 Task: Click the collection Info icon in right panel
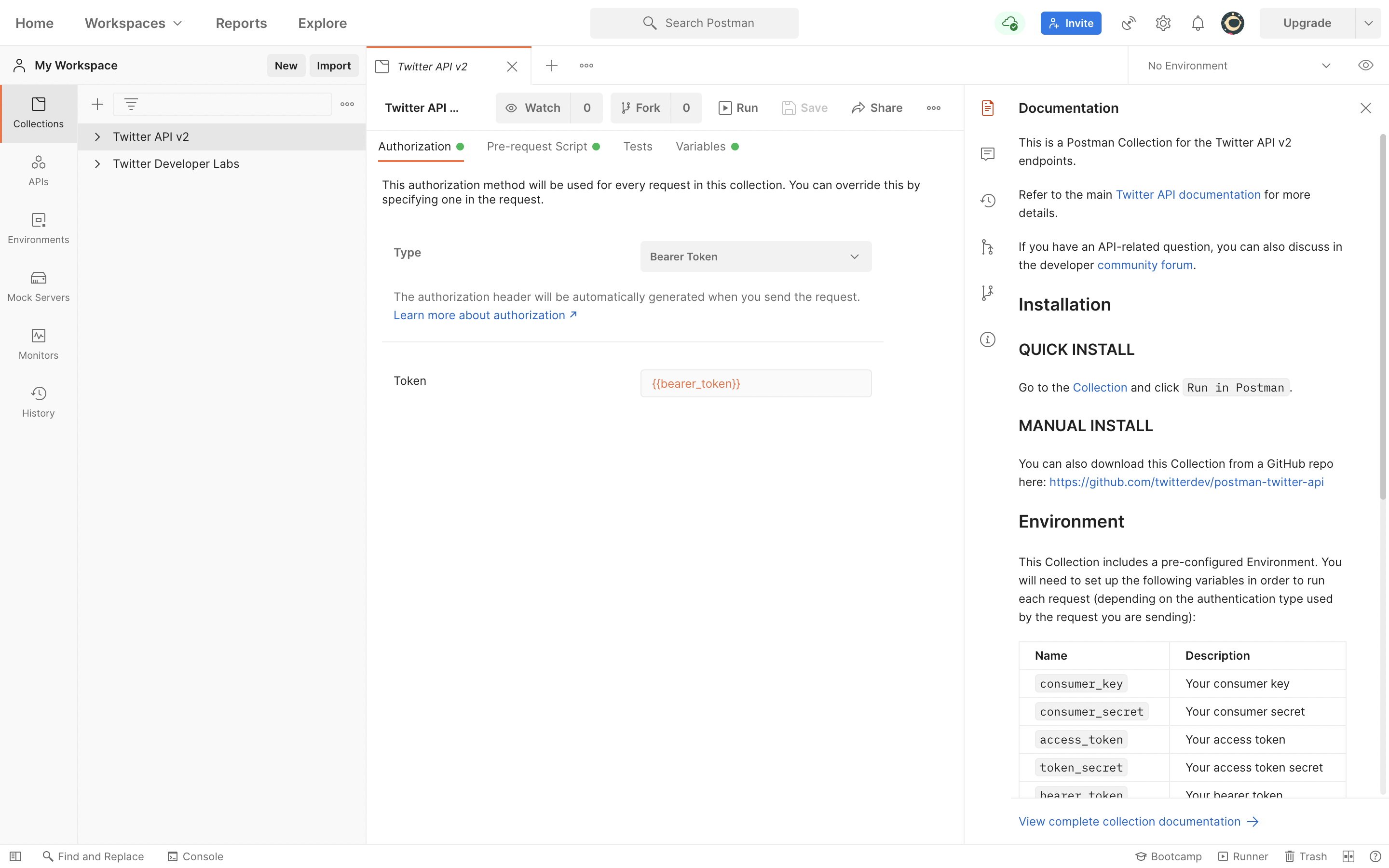click(x=987, y=339)
